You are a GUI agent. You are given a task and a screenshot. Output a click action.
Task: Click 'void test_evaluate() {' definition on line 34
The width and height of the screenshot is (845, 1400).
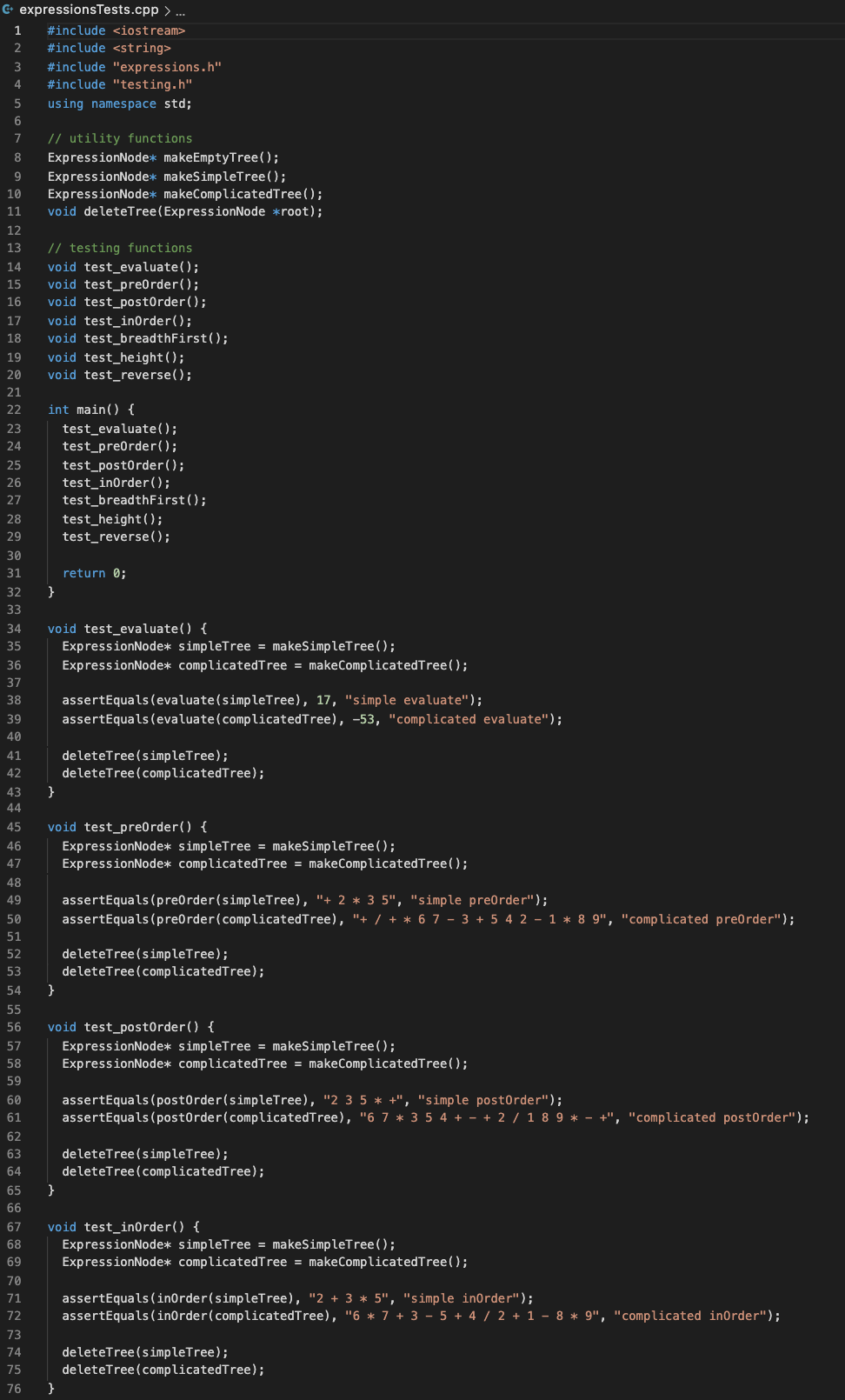[128, 629]
